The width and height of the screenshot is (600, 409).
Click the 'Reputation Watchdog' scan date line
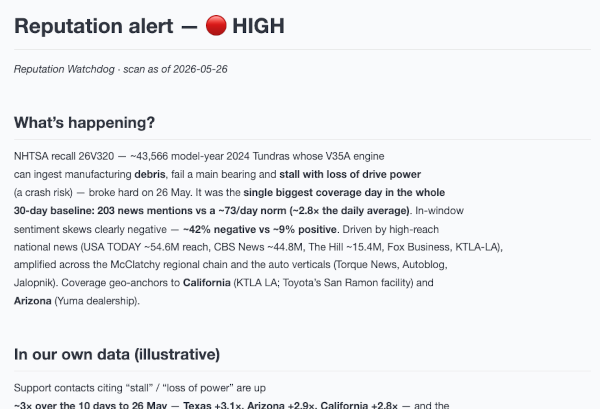click(121, 69)
